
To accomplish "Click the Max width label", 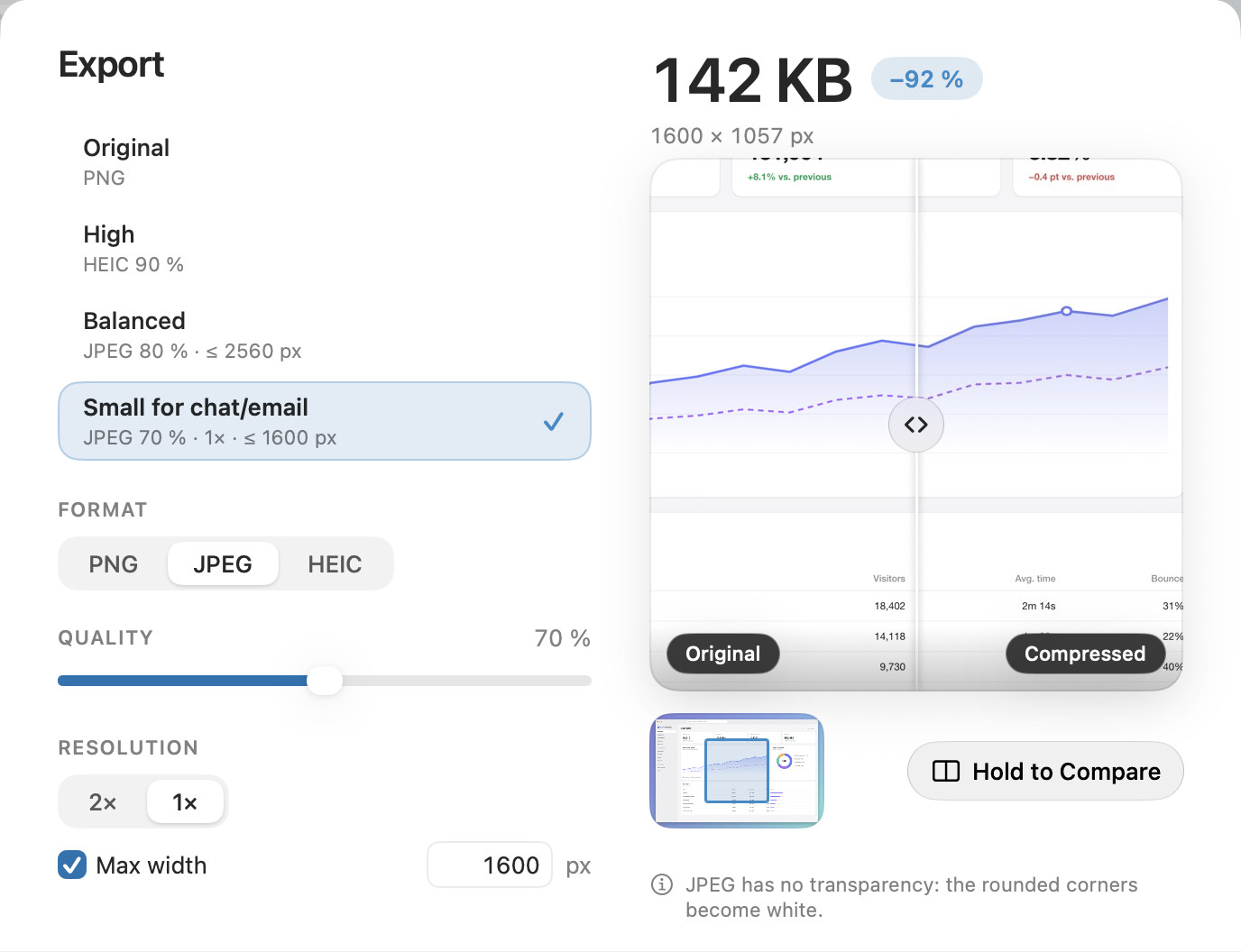I will coord(152,865).
